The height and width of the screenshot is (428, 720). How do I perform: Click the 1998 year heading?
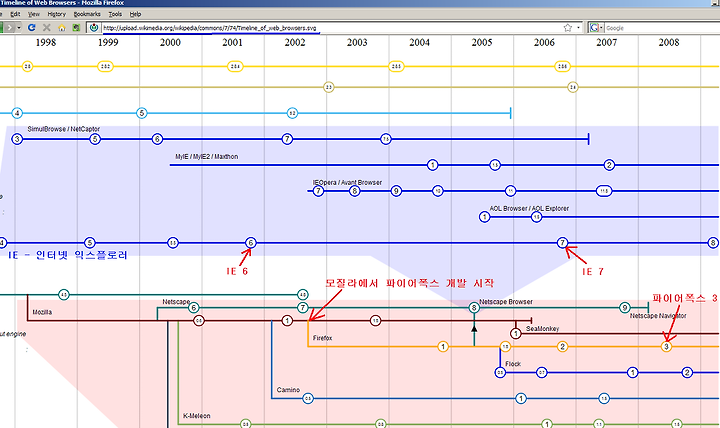point(45,43)
